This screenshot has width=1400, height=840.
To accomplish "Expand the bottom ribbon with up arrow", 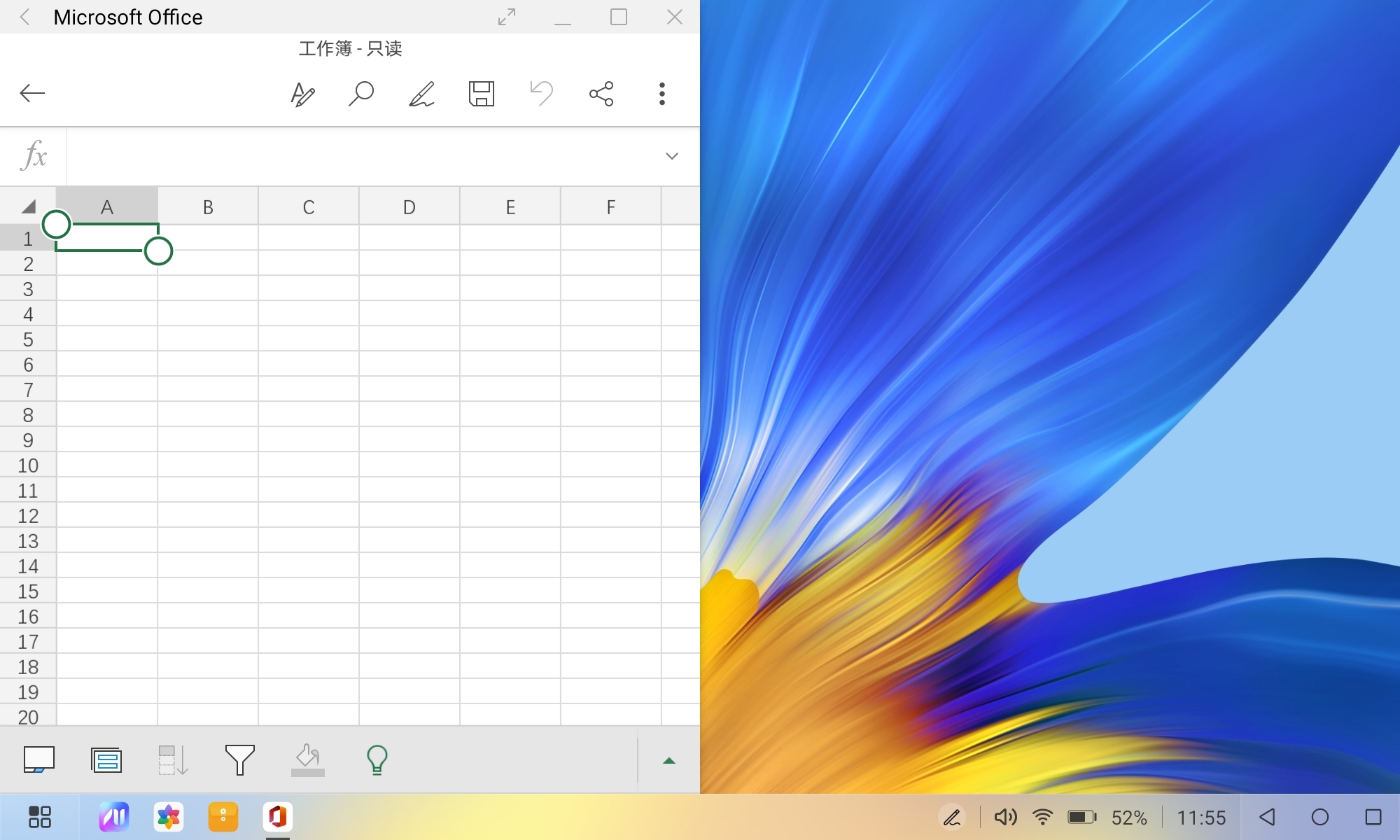I will 669,761.
